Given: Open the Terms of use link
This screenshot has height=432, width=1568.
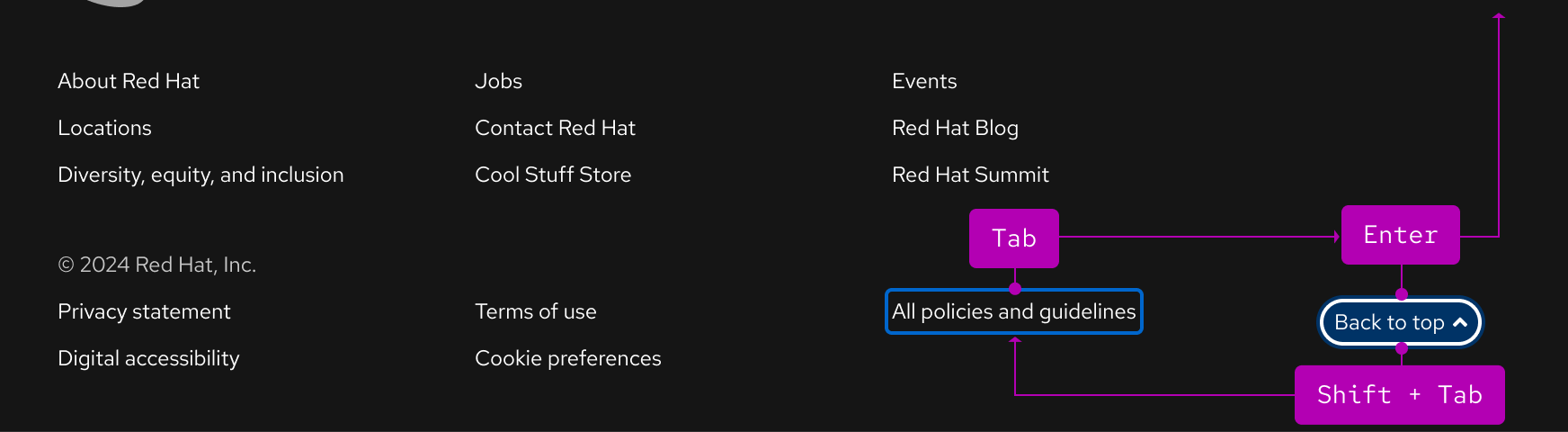Looking at the screenshot, I should (536, 311).
